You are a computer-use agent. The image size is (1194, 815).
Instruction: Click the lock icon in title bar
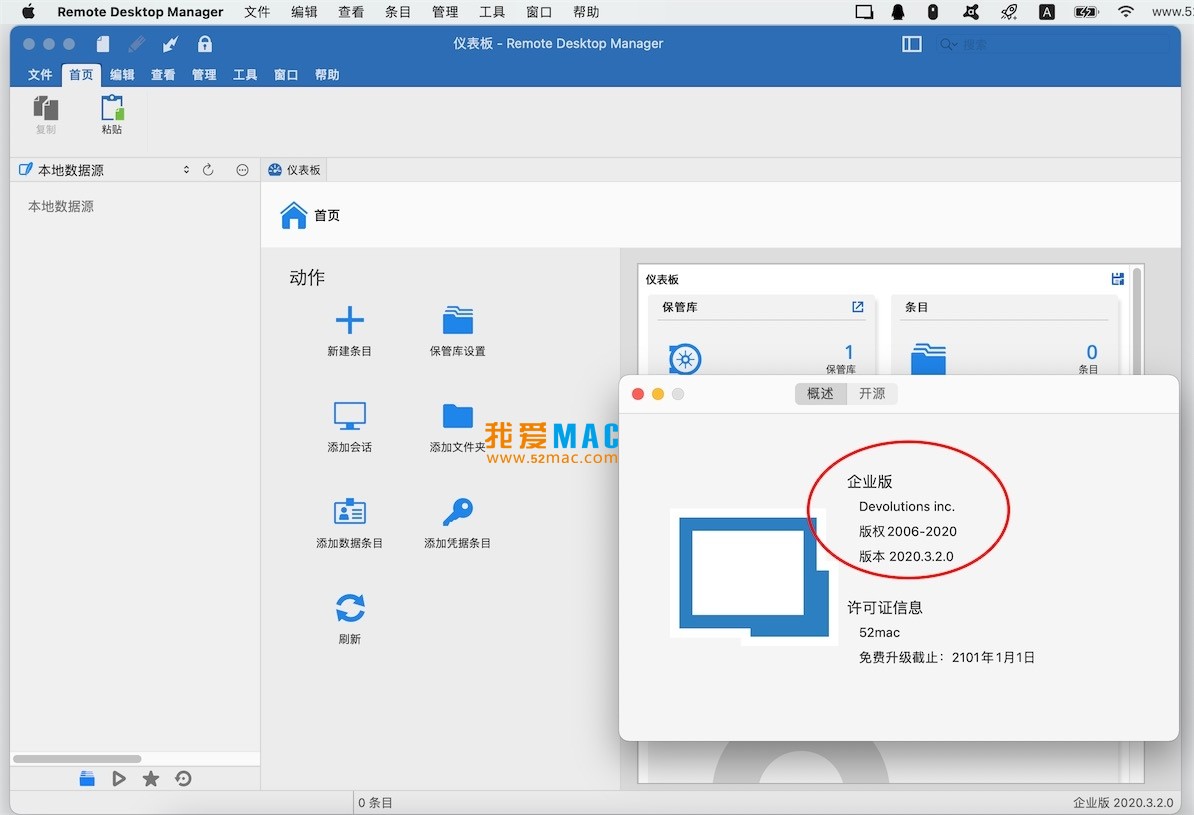[205, 44]
